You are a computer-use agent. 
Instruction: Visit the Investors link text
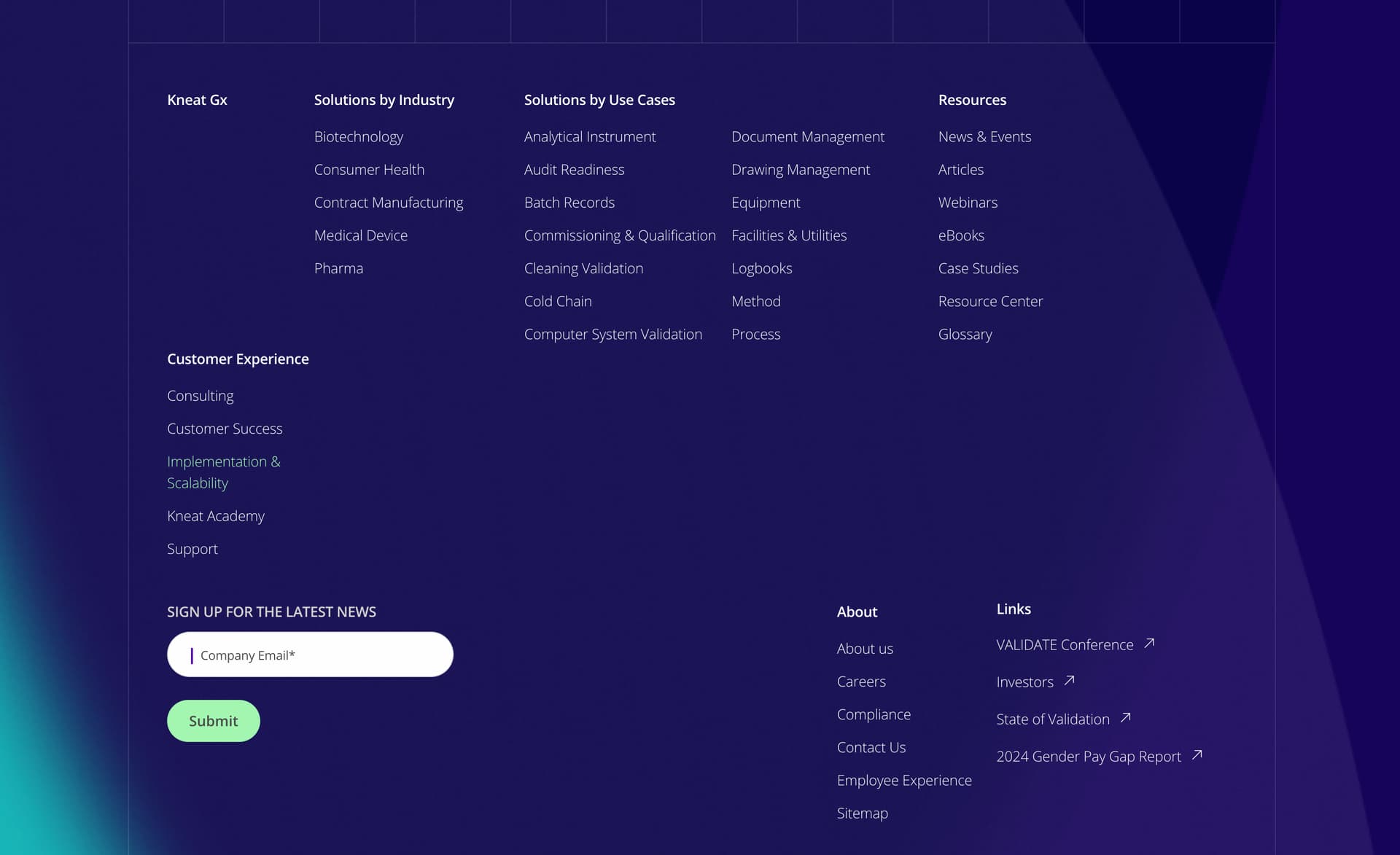(x=1025, y=682)
